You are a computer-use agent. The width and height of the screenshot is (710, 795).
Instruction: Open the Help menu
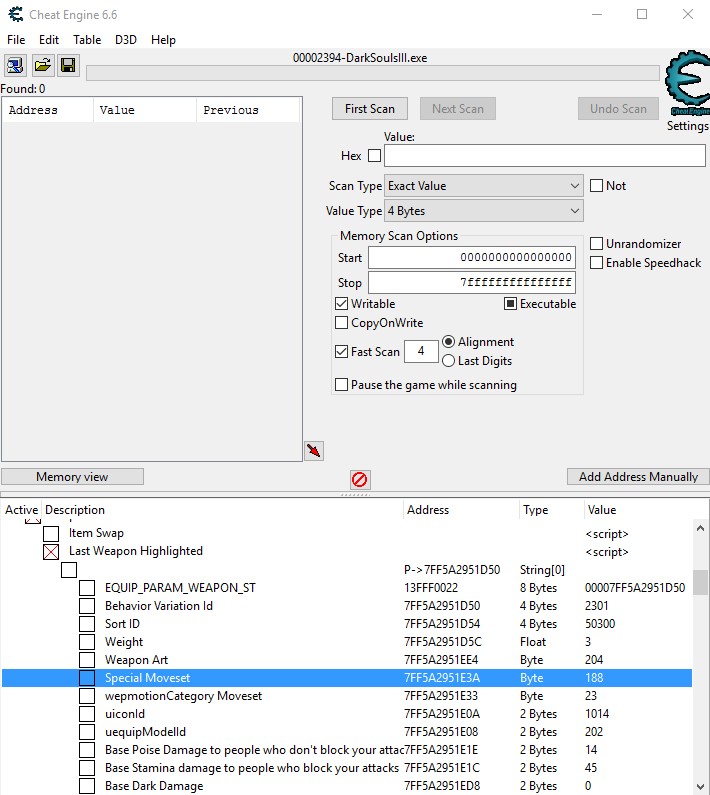pos(163,40)
